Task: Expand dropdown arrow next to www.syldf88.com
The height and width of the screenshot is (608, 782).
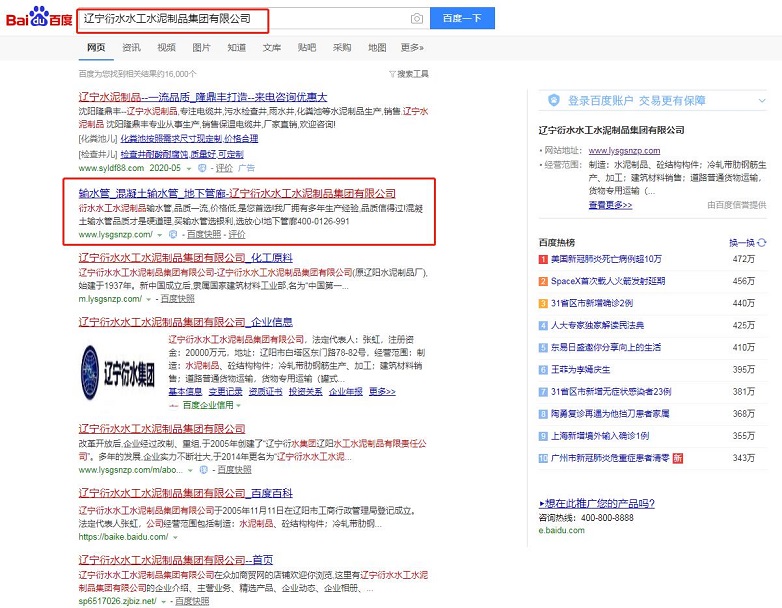Action: tap(189, 169)
